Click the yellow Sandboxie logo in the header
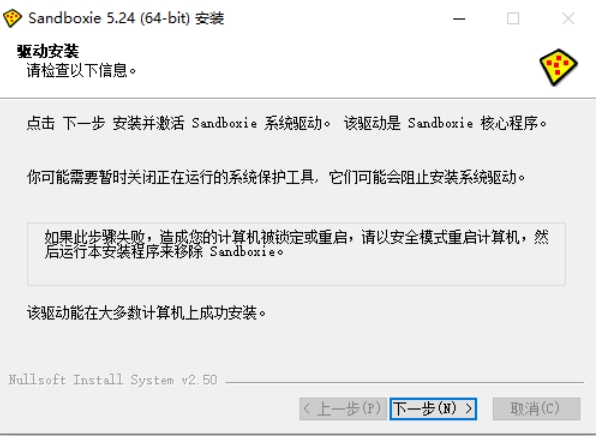Image resolution: width=598 pixels, height=436 pixels. point(558,67)
